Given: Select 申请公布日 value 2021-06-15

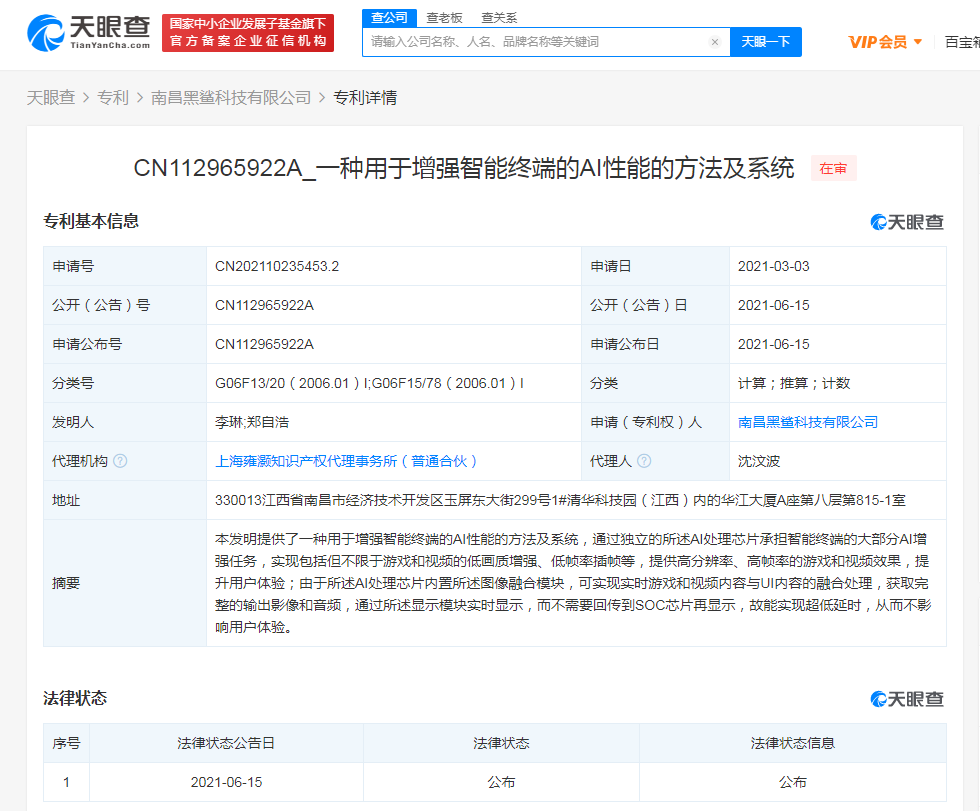Looking at the screenshot, I should tap(773, 344).
